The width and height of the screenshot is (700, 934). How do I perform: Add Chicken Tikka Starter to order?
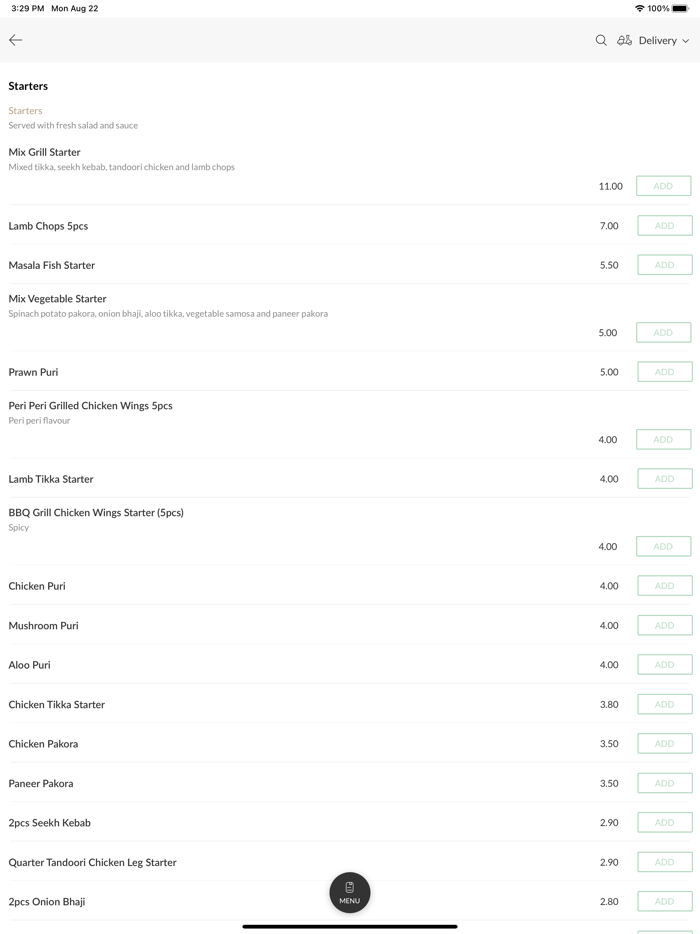(664, 705)
